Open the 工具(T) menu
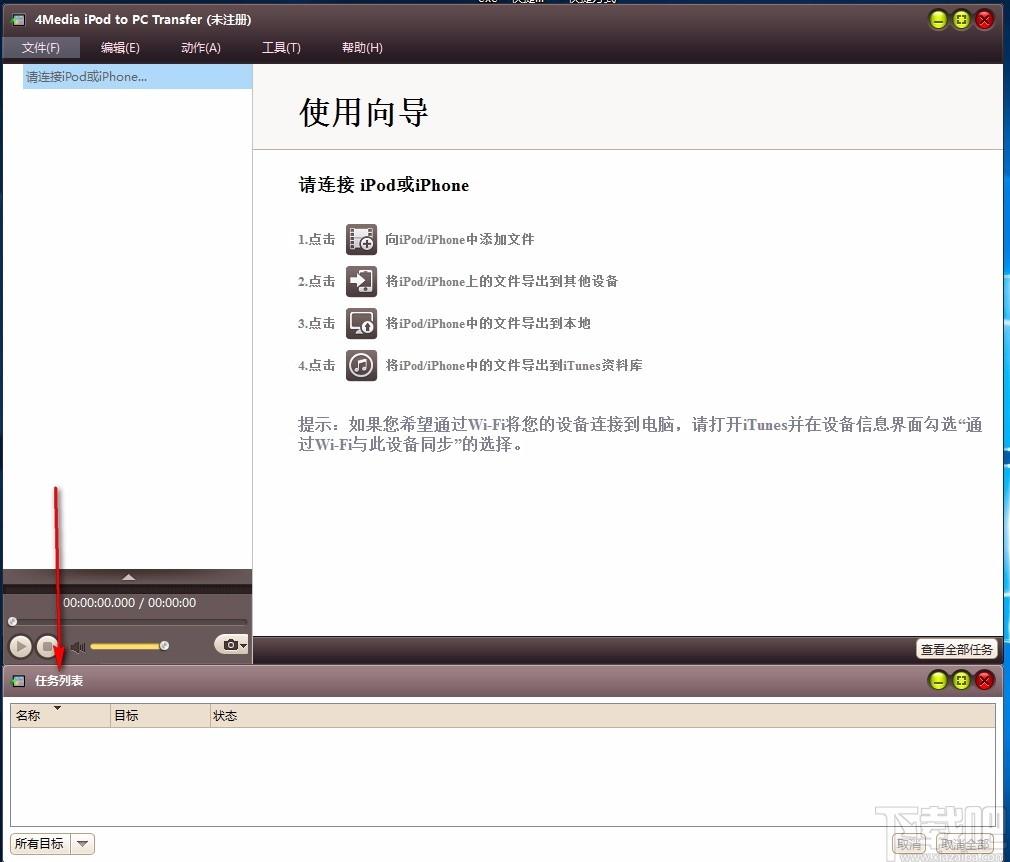This screenshot has width=1010, height=862. [x=281, y=48]
